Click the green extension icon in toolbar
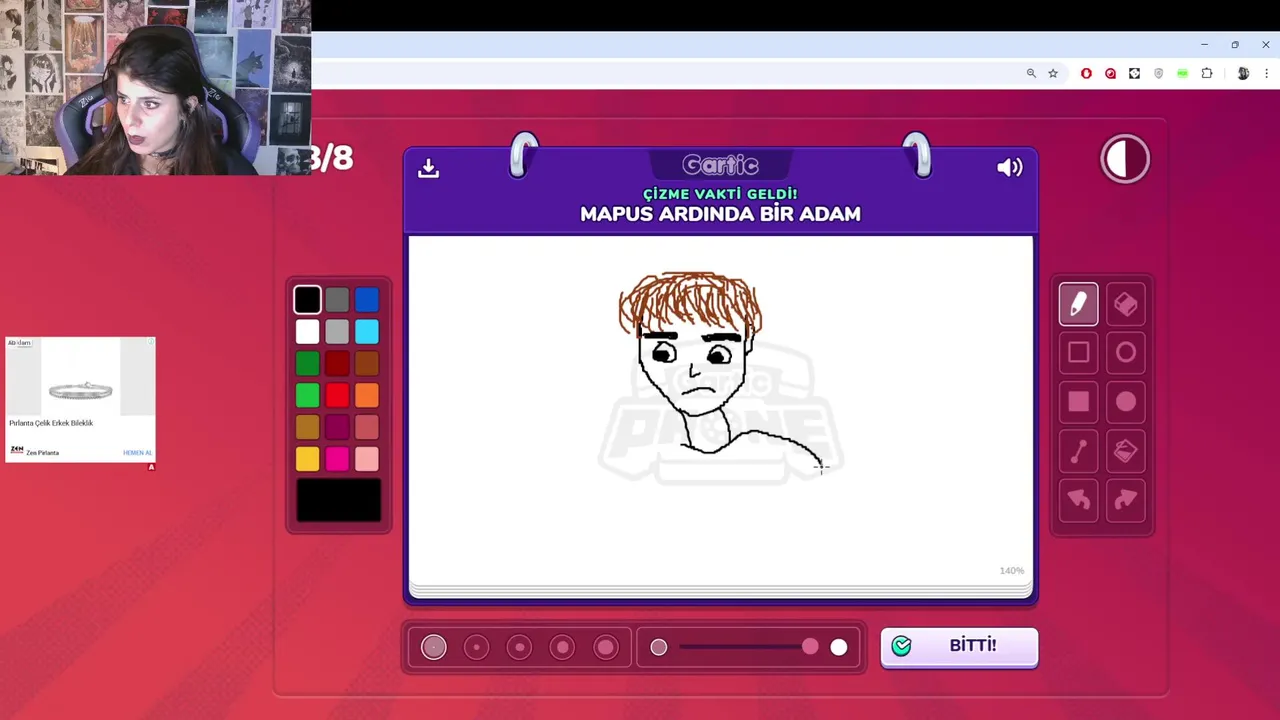This screenshot has width=1280, height=720. [x=1183, y=73]
